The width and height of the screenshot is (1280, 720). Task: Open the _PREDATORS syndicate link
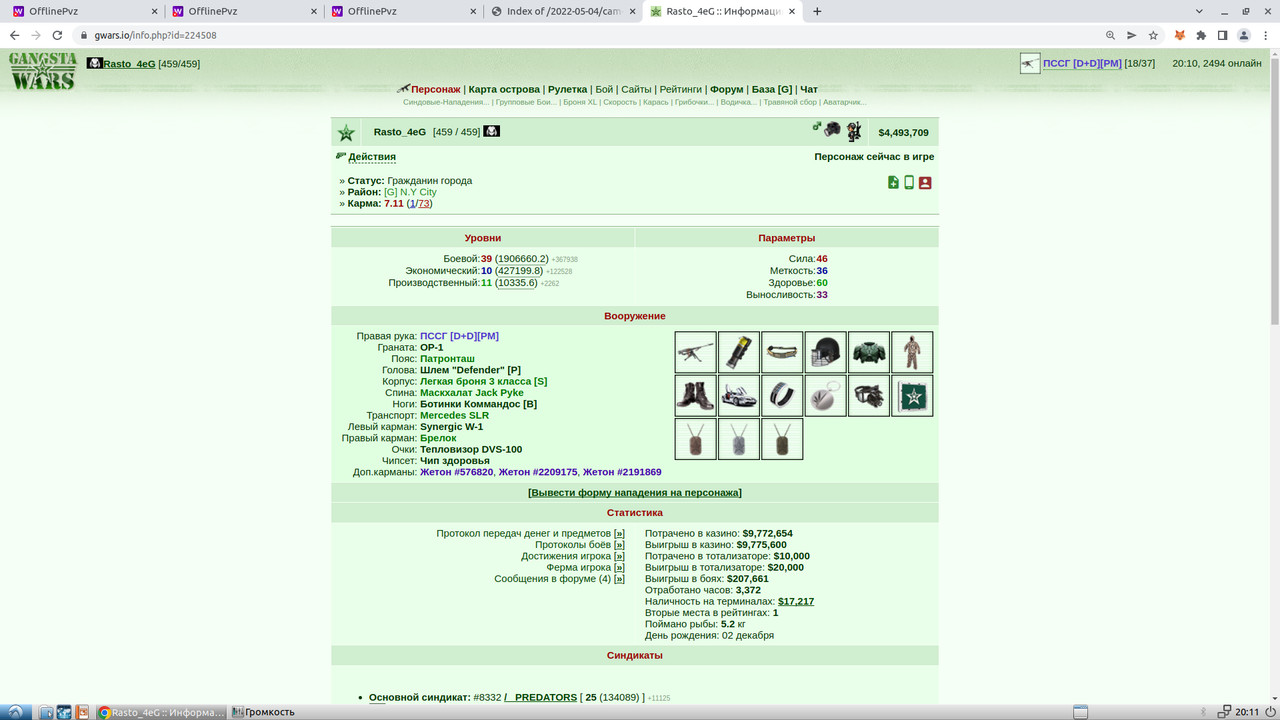point(541,697)
